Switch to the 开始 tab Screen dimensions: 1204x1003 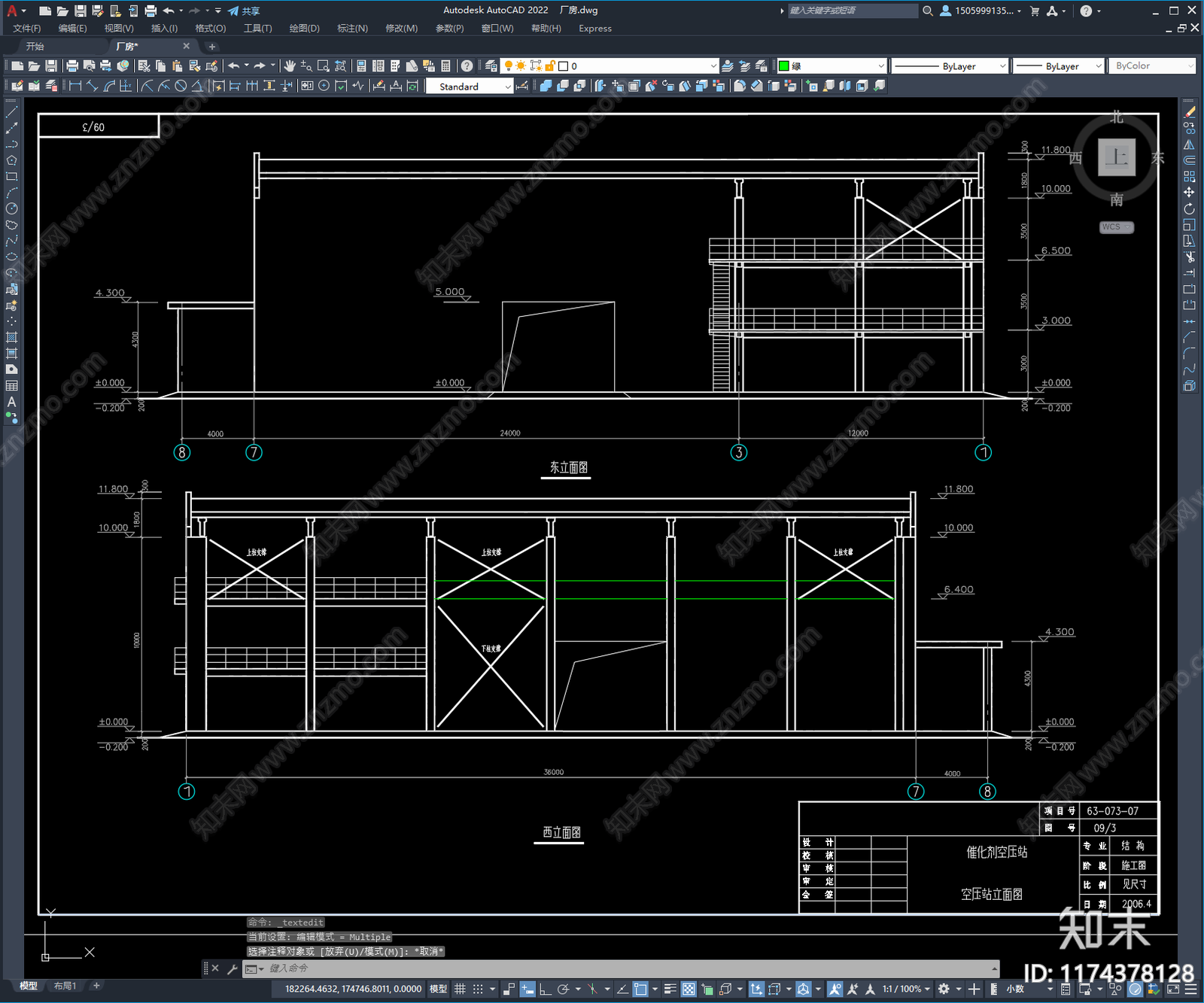tap(35, 47)
